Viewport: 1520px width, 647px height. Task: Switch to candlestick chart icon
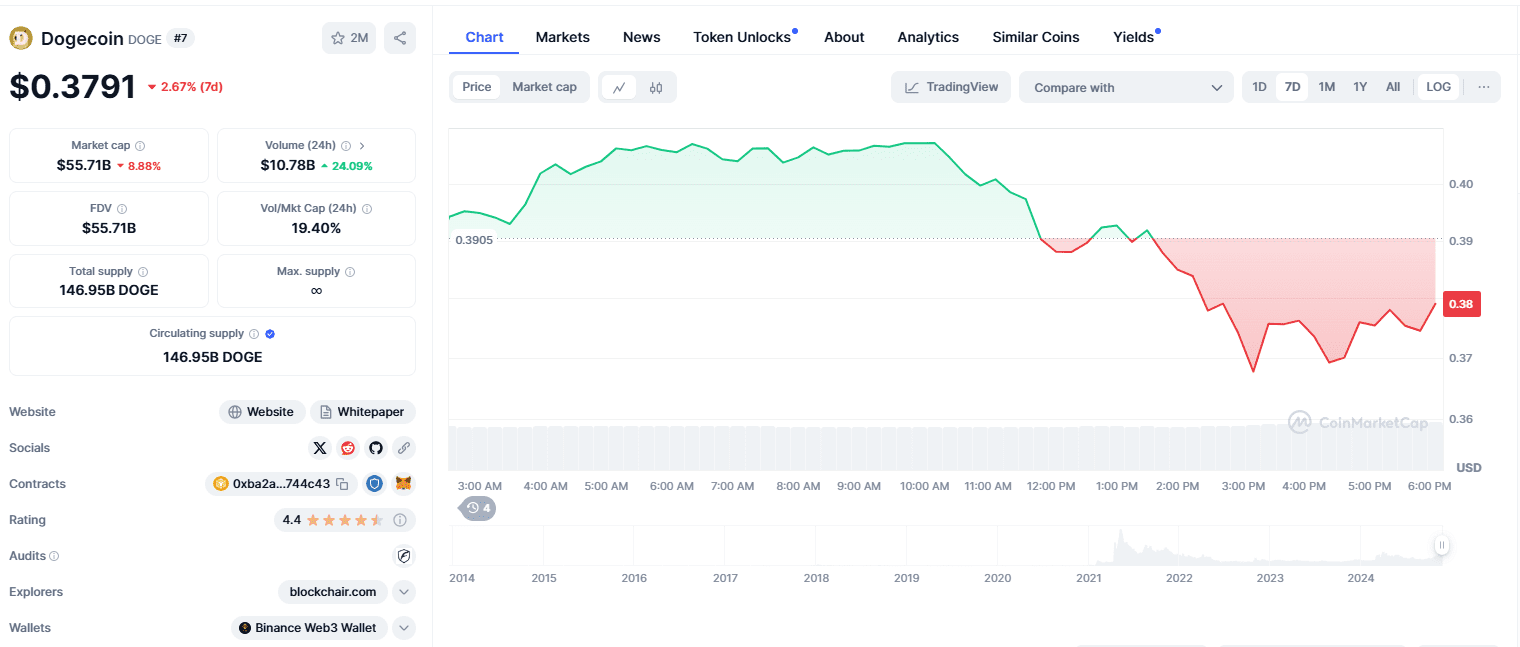tap(656, 87)
